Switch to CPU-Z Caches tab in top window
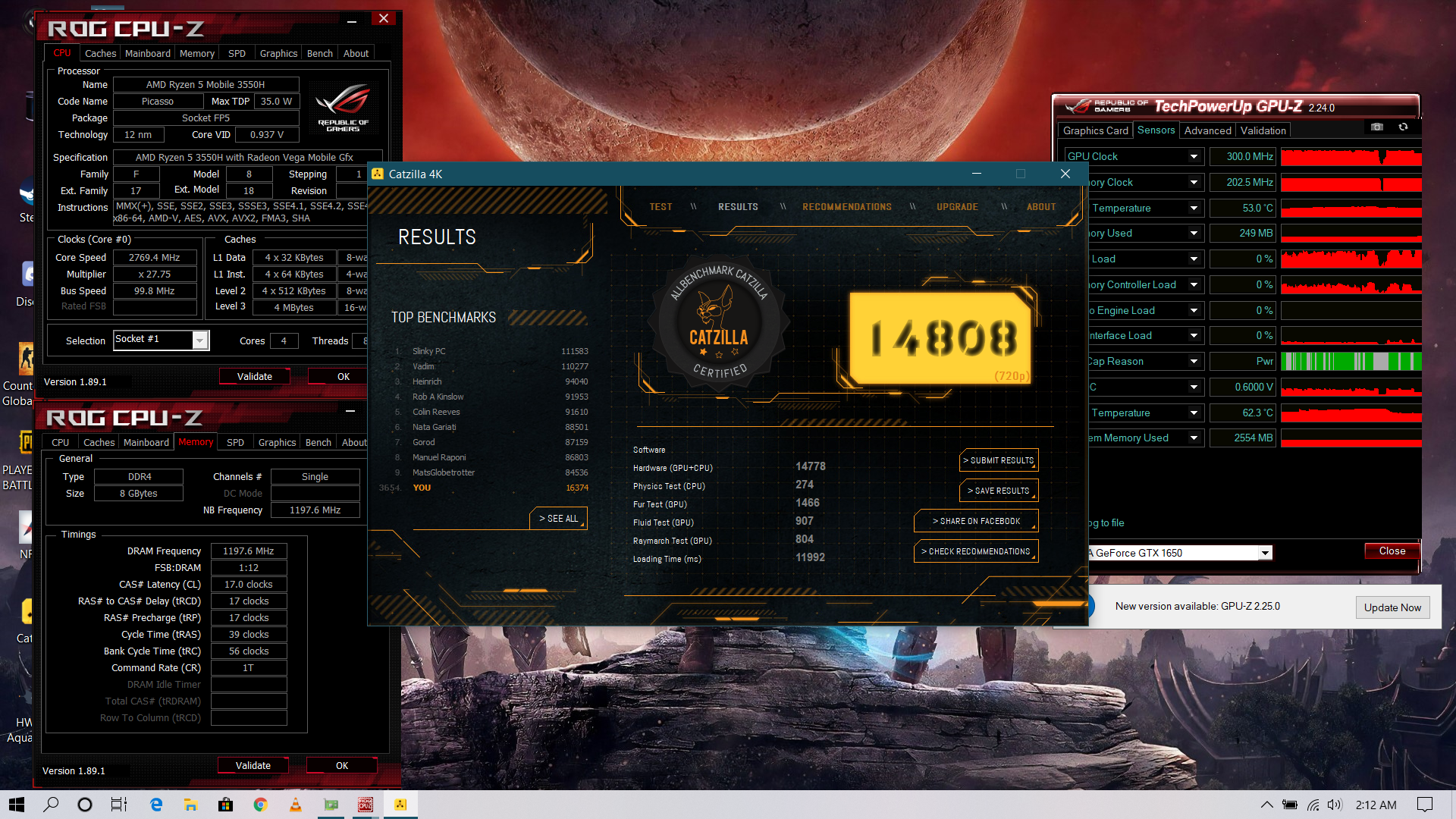Screen dimensions: 1456x819 (x=100, y=53)
